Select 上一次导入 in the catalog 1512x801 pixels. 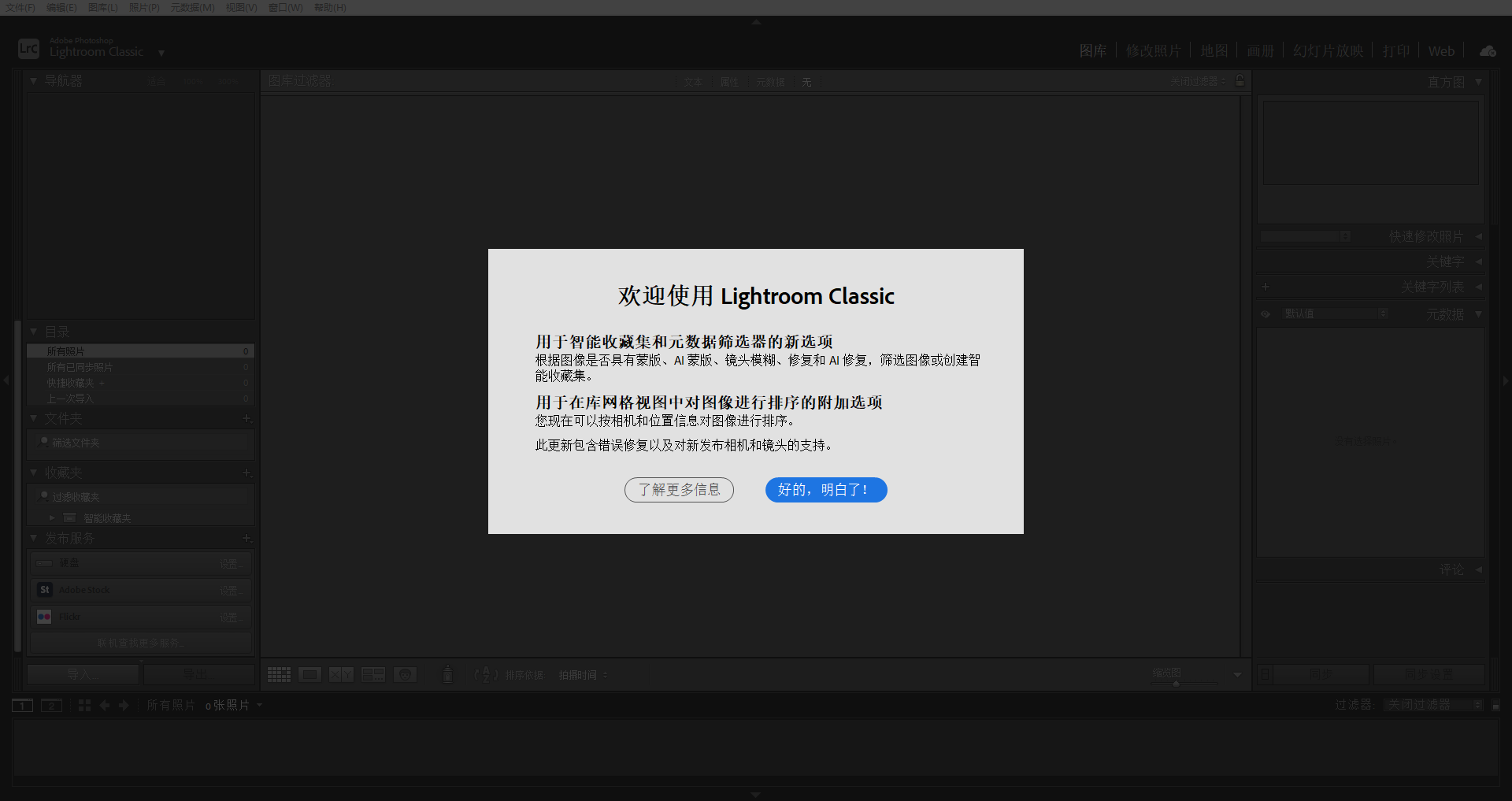click(140, 399)
